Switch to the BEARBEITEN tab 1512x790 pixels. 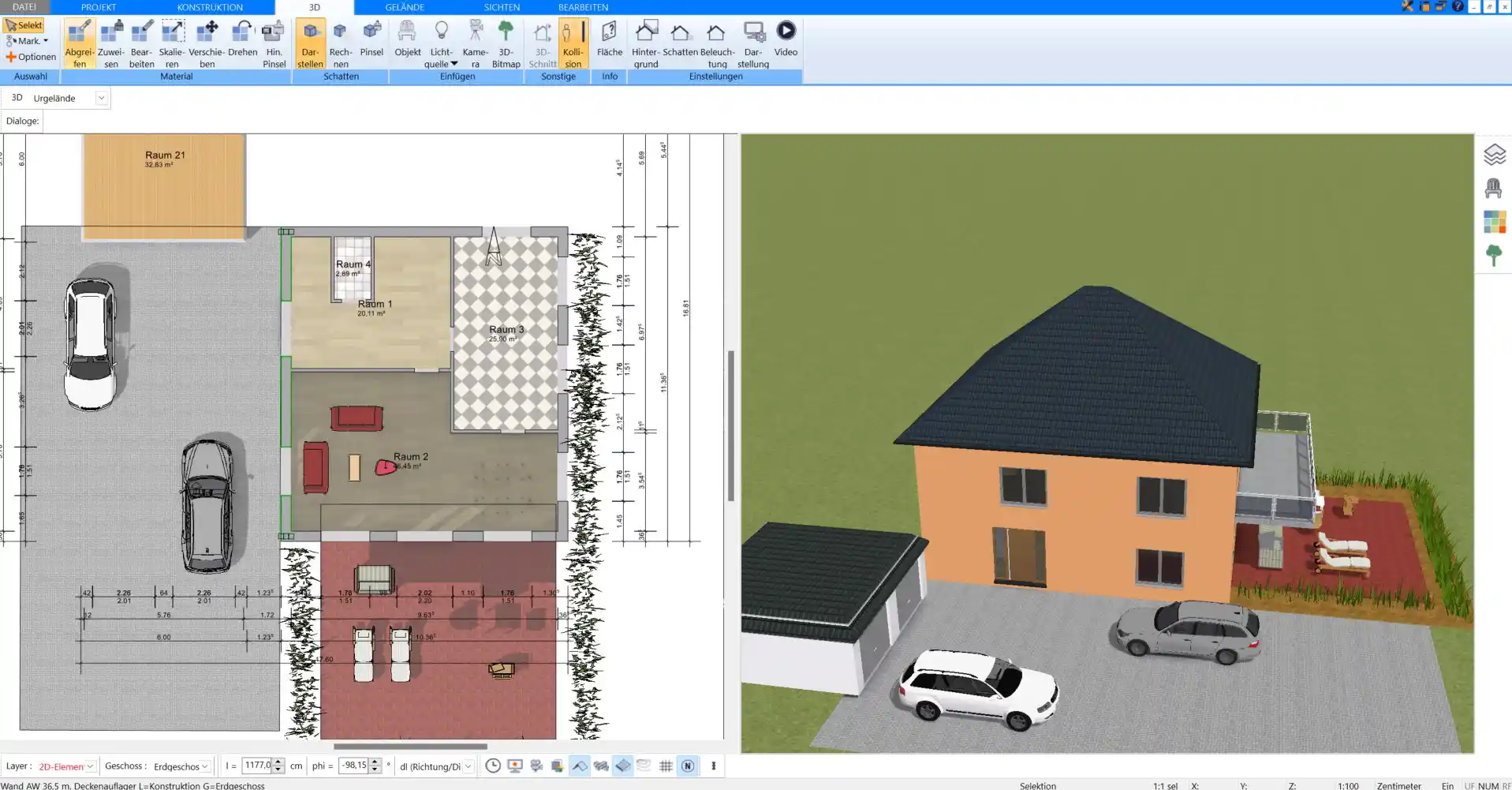[583, 7]
